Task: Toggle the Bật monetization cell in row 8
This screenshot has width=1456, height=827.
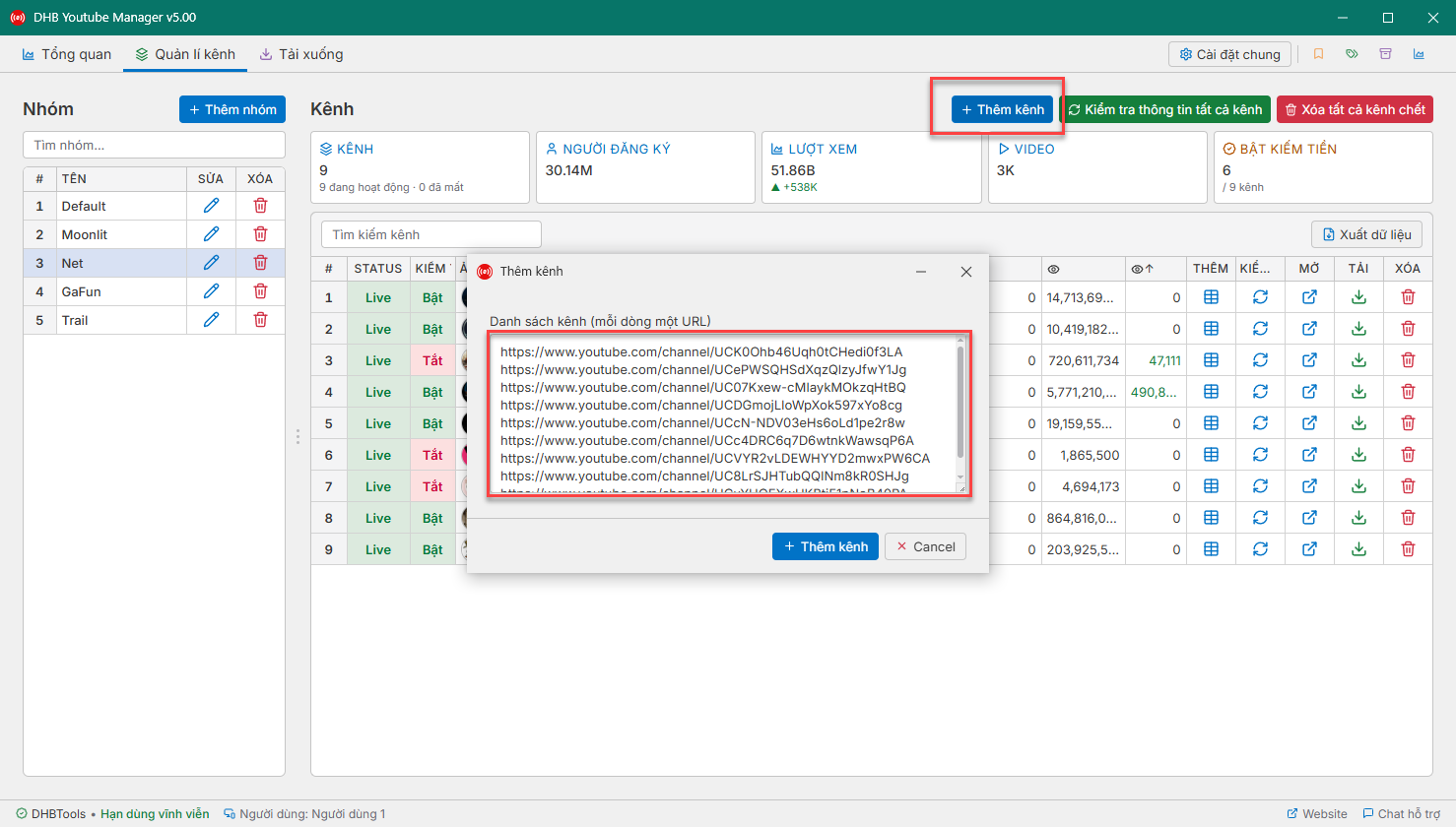Action: pos(432,518)
